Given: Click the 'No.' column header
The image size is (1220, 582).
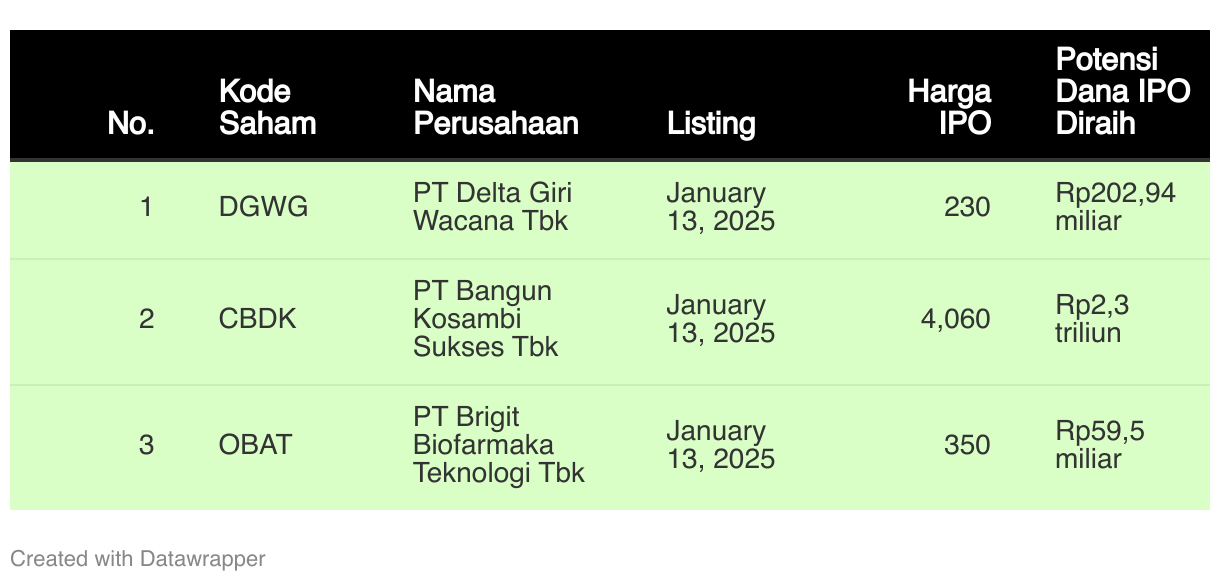Looking at the screenshot, I should (x=130, y=124).
